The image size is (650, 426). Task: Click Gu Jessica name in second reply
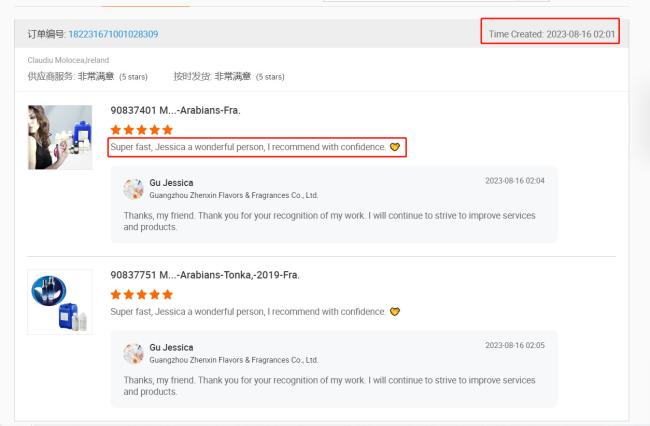(171, 347)
